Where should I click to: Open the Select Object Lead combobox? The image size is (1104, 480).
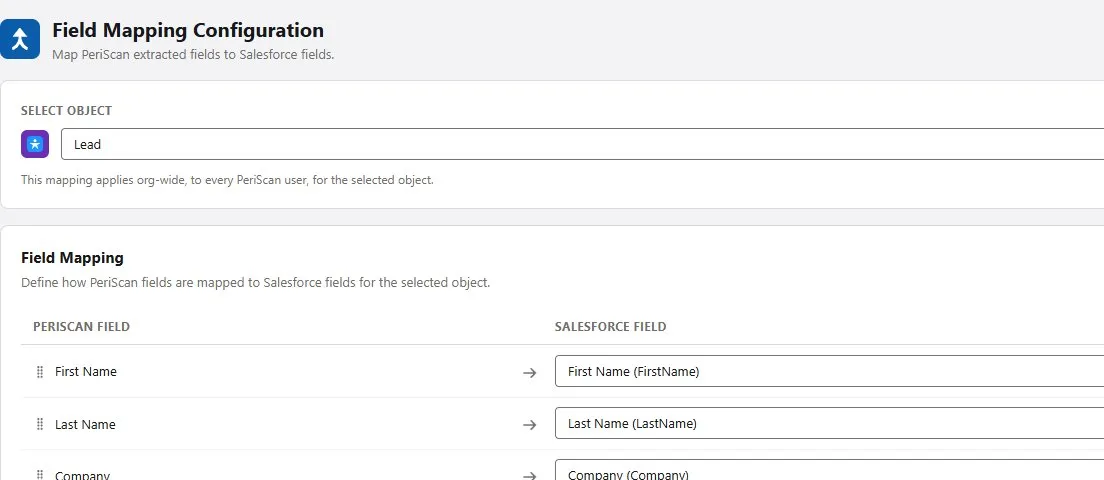coord(582,144)
